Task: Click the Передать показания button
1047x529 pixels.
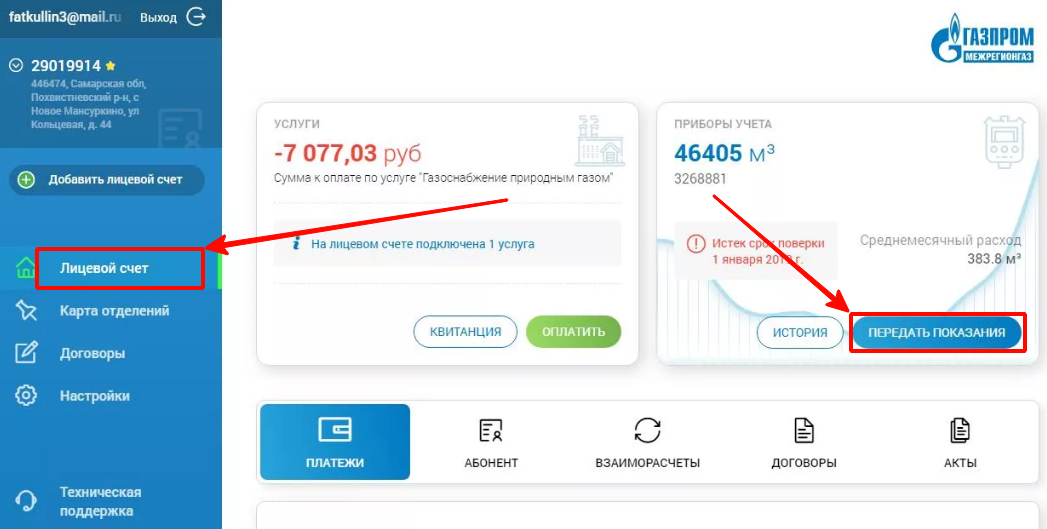Action: coord(937,333)
